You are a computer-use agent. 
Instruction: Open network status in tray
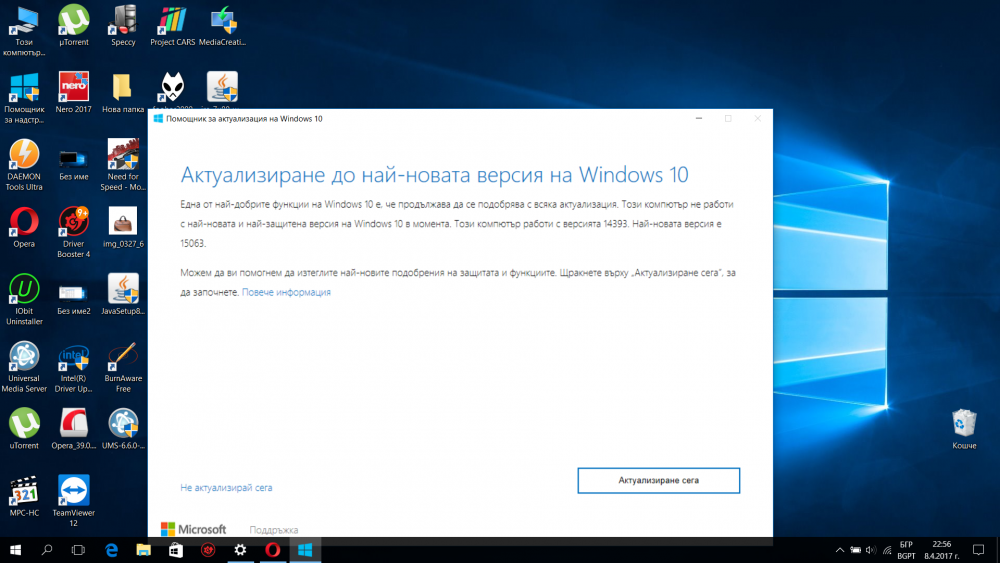(887, 550)
